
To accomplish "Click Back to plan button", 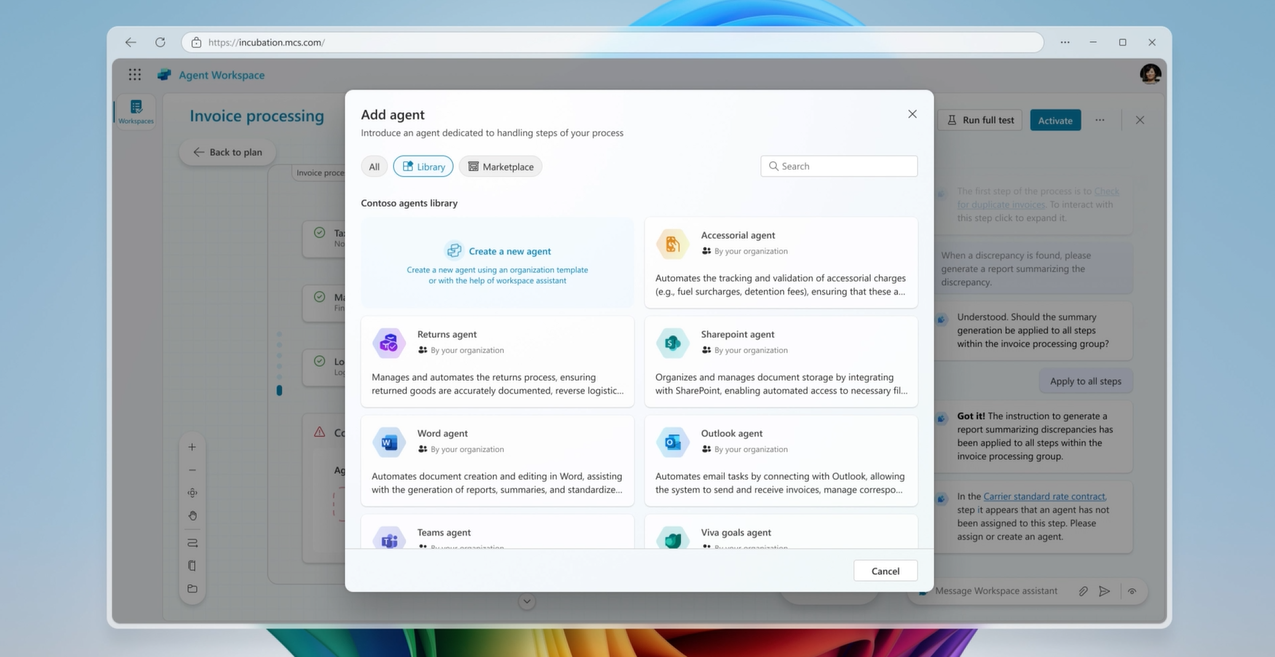I will (x=227, y=152).
